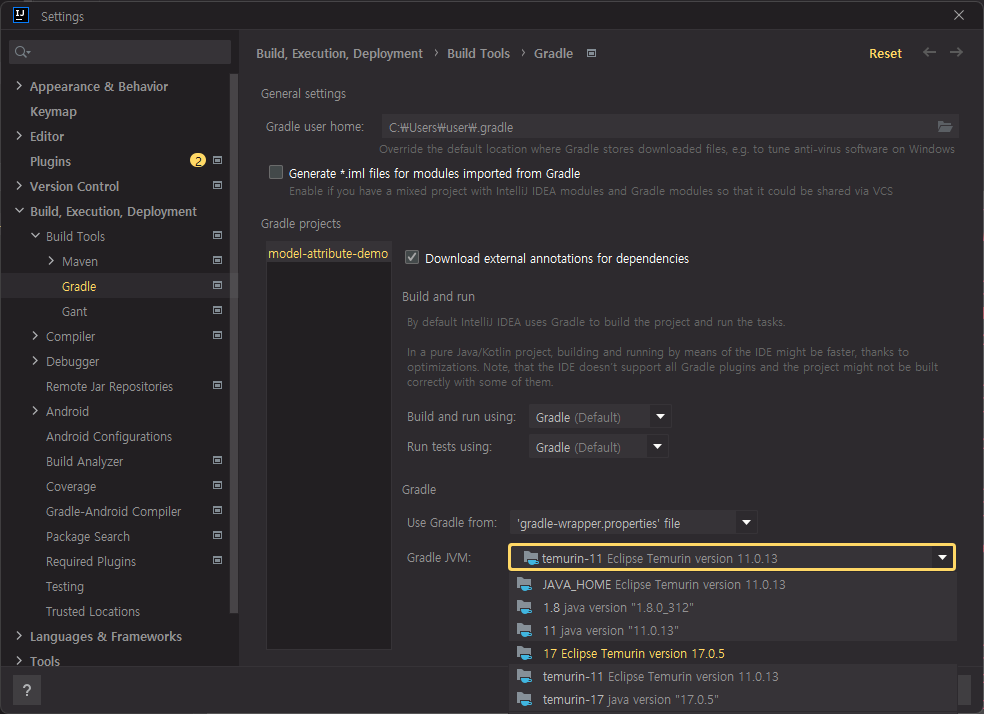Open the Trusted Locations settings page
This screenshot has width=984, height=714.
coord(93,611)
